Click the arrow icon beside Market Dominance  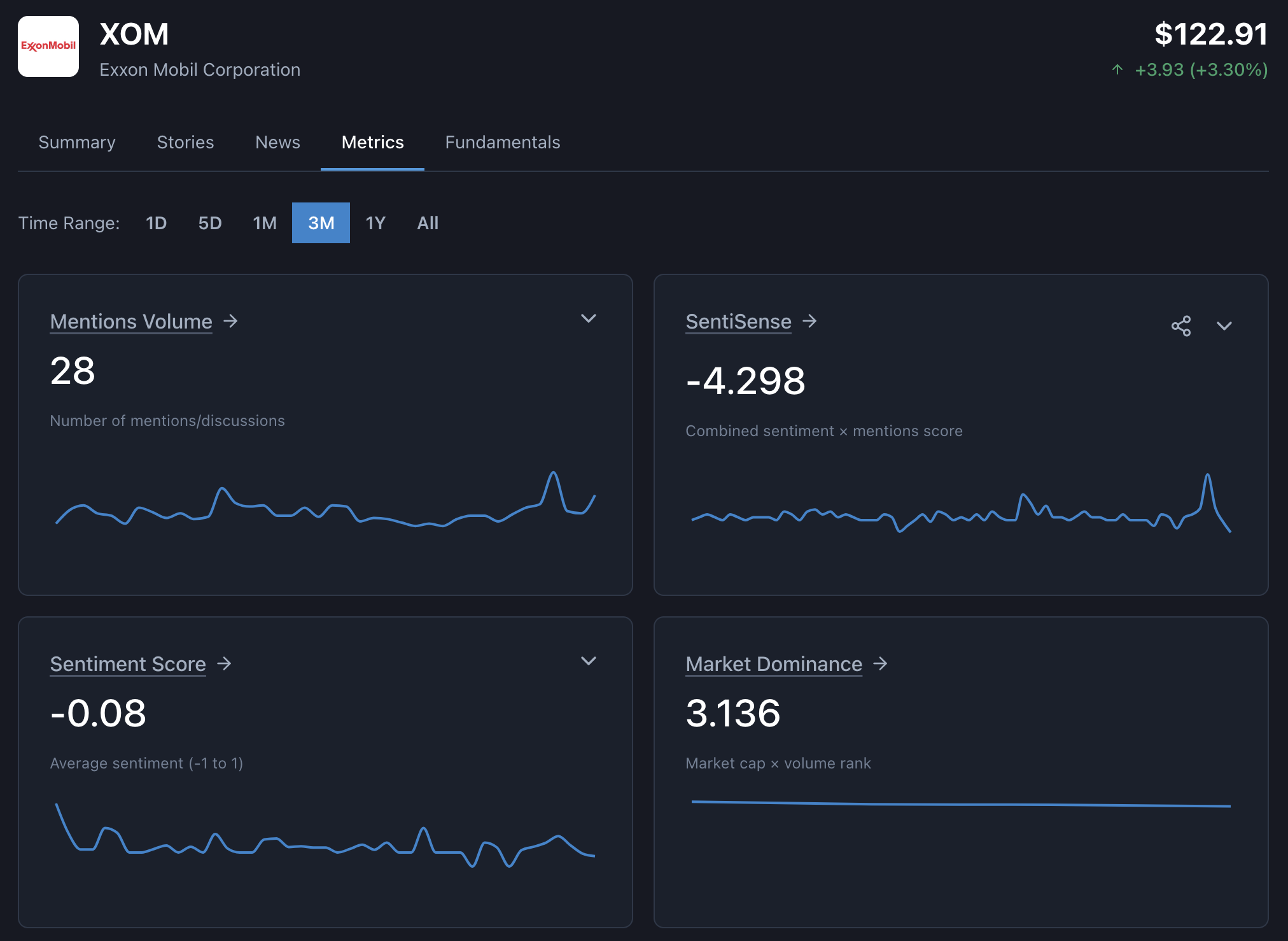[x=881, y=664]
